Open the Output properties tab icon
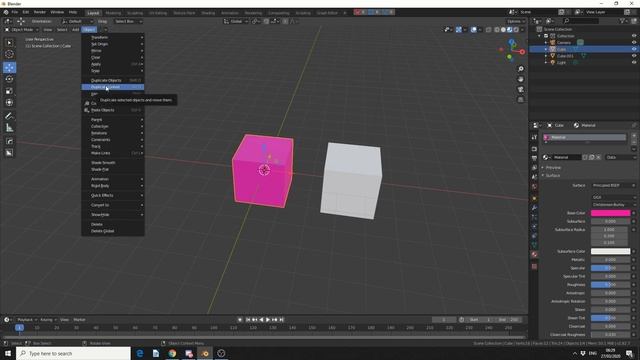This screenshot has width=640, height=360. pyautogui.click(x=534, y=158)
